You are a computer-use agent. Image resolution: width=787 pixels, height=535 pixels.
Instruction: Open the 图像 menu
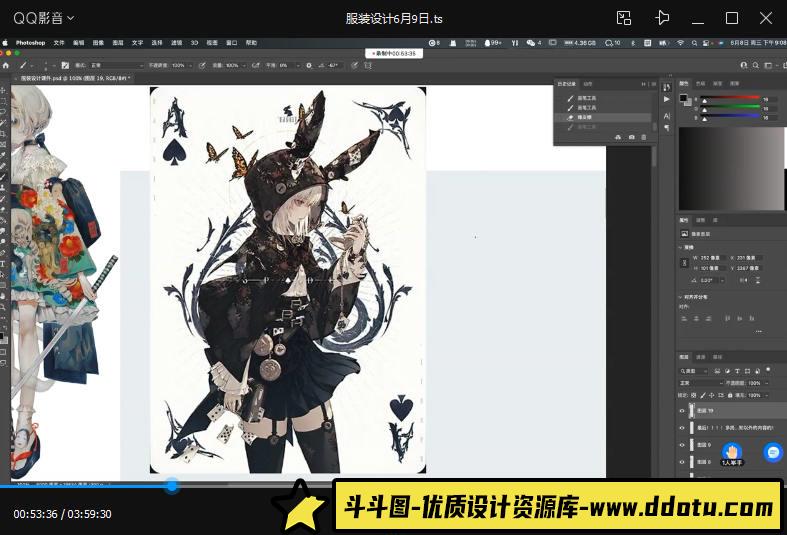tap(98, 43)
